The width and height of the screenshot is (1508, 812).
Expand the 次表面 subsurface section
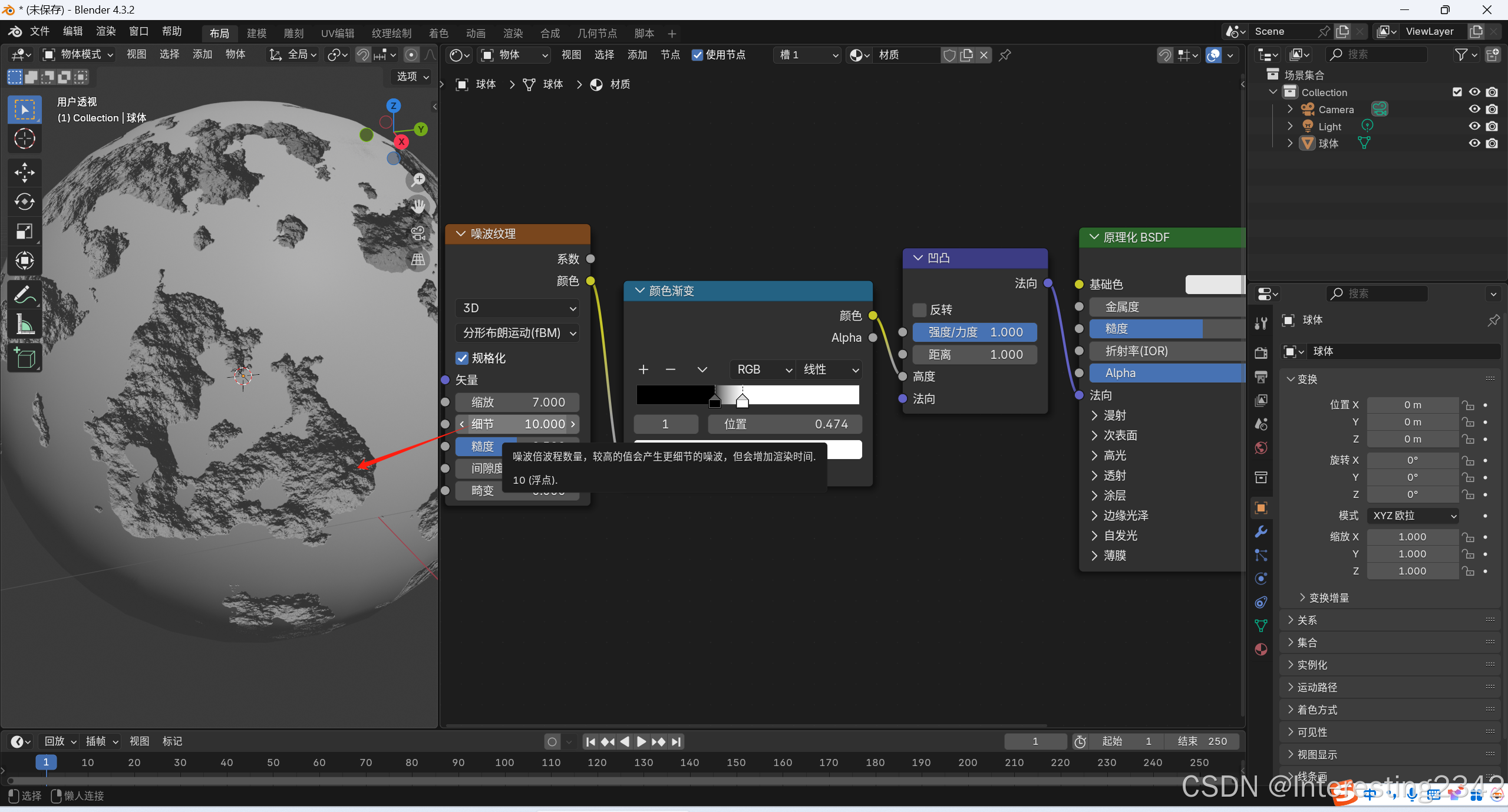pyautogui.click(x=1120, y=435)
